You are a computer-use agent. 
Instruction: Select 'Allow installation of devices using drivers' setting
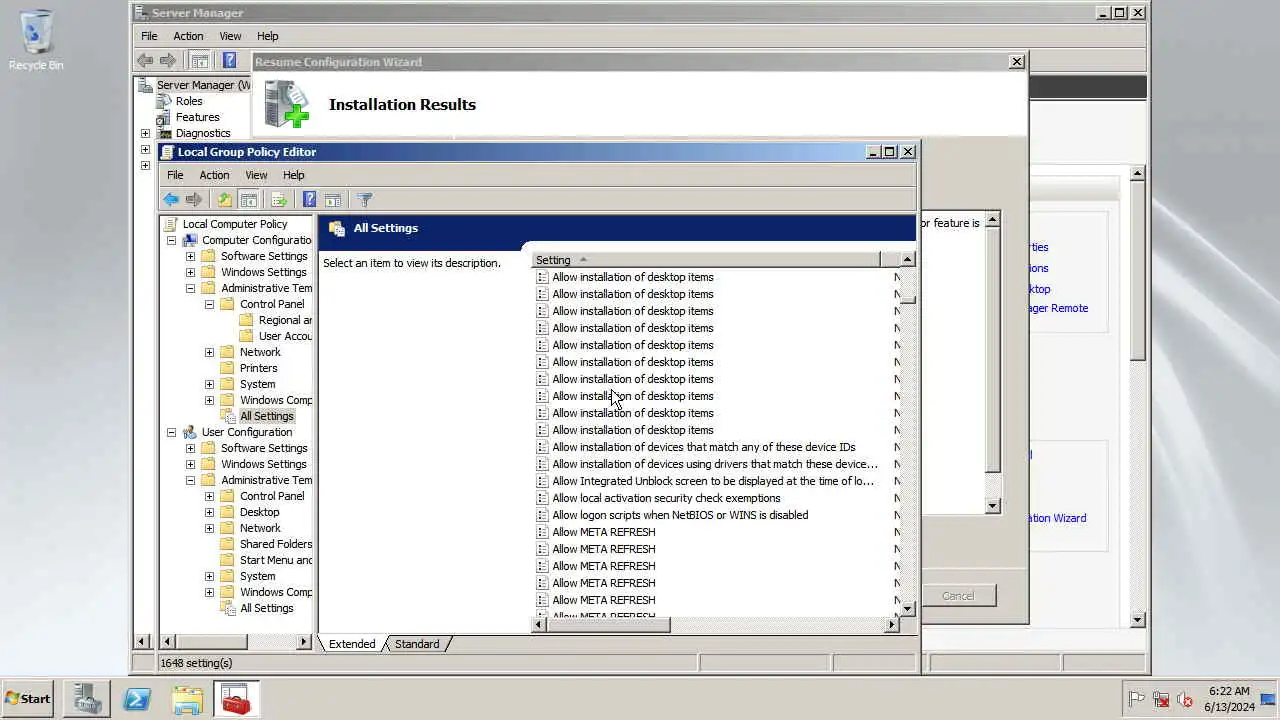[715, 464]
